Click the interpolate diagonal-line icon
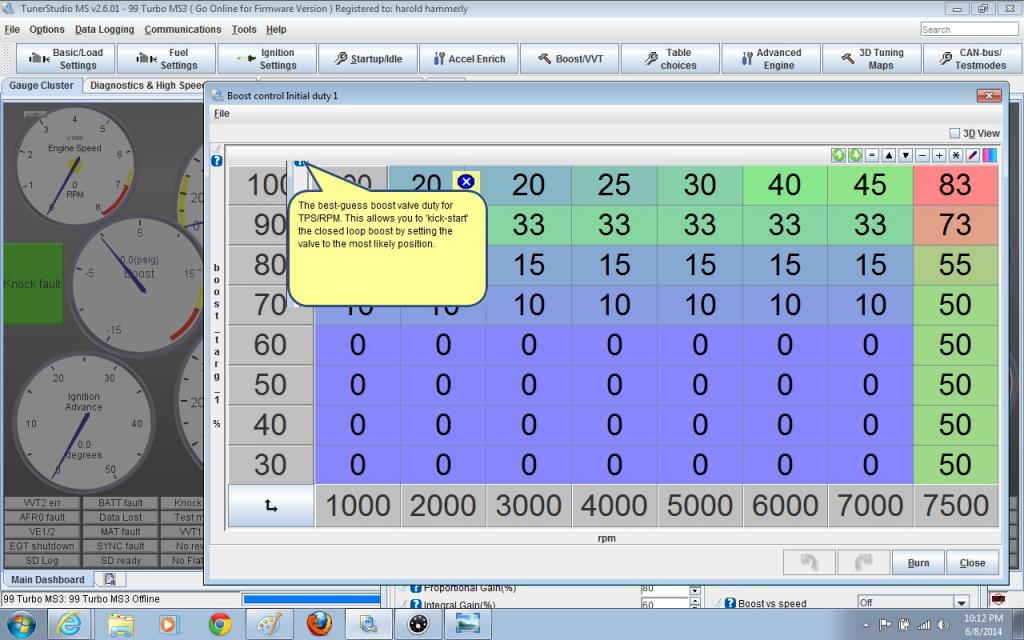The width and height of the screenshot is (1024, 640). tap(972, 155)
